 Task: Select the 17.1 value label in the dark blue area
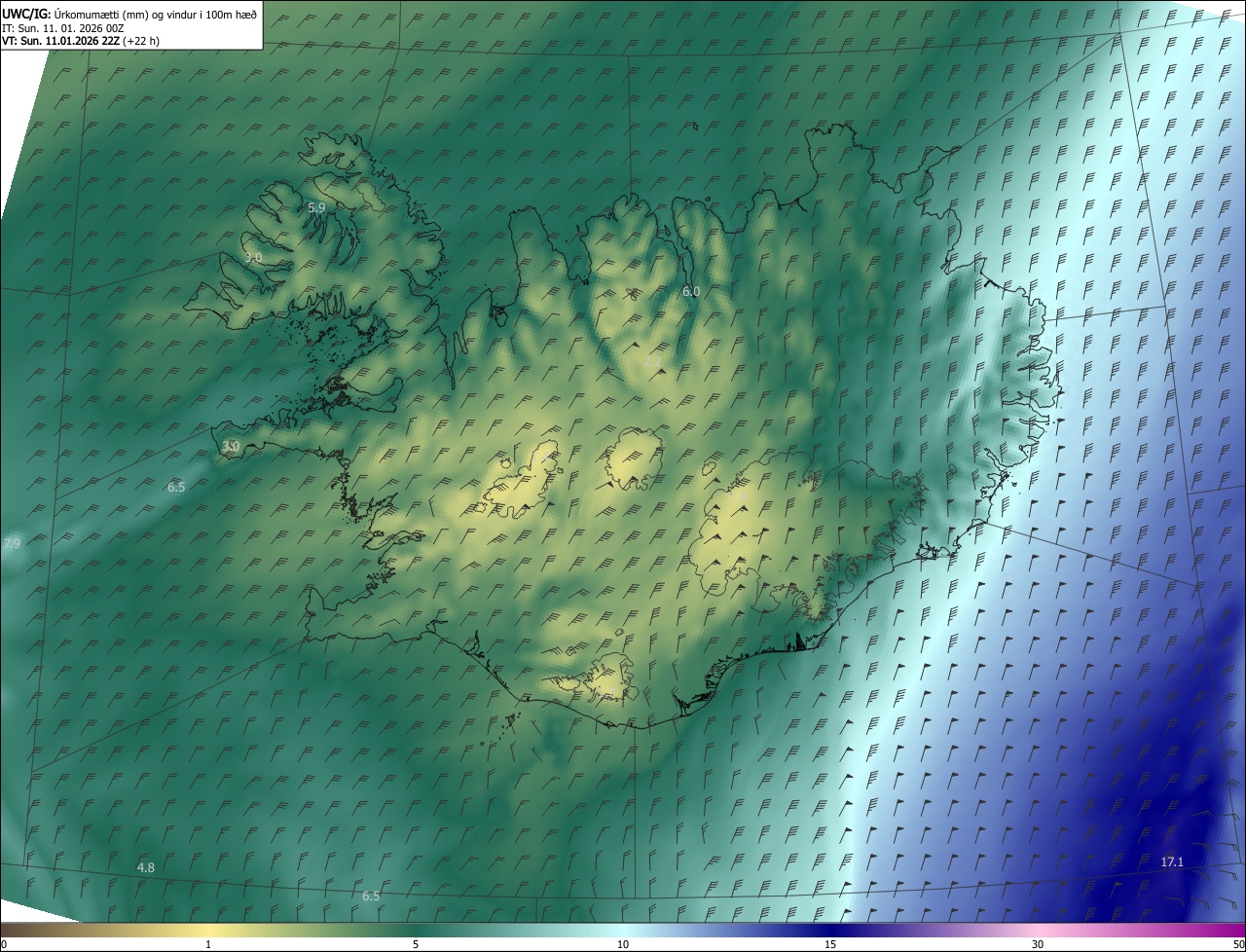click(x=1172, y=862)
